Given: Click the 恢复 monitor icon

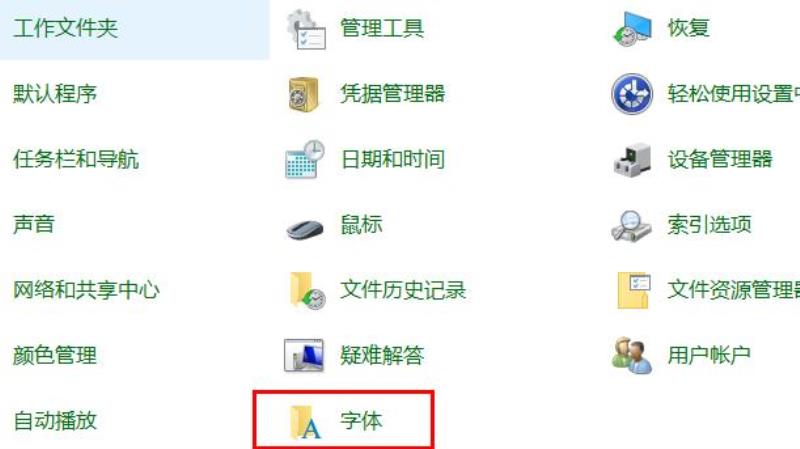Looking at the screenshot, I should tap(632, 29).
